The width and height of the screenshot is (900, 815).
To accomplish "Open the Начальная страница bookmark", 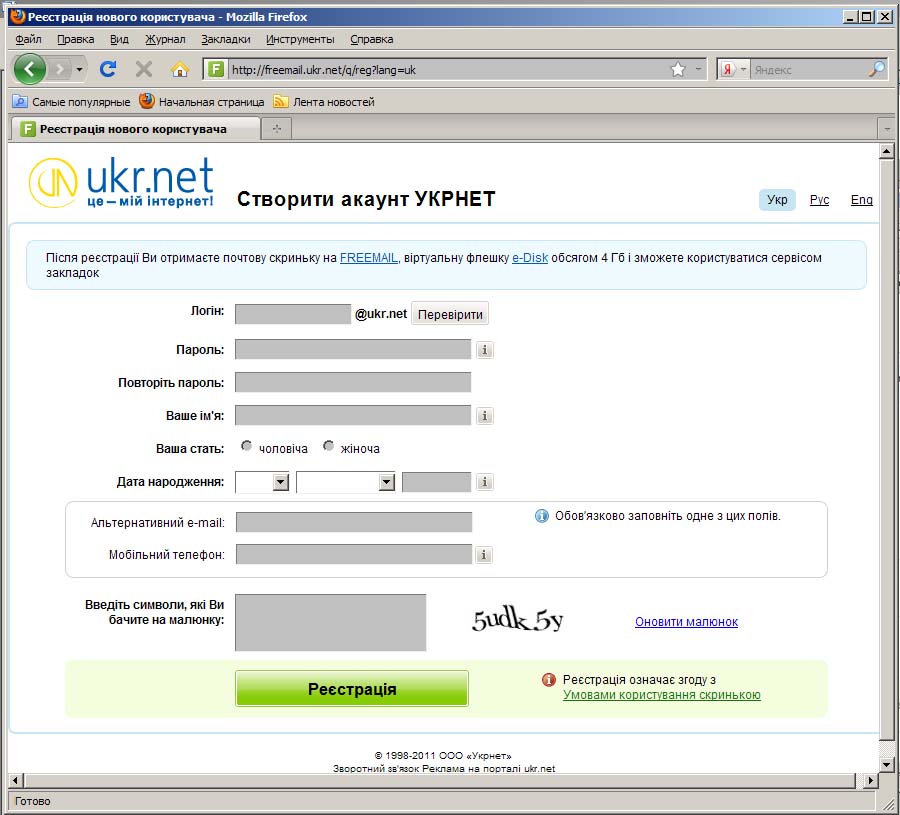I will (x=201, y=102).
